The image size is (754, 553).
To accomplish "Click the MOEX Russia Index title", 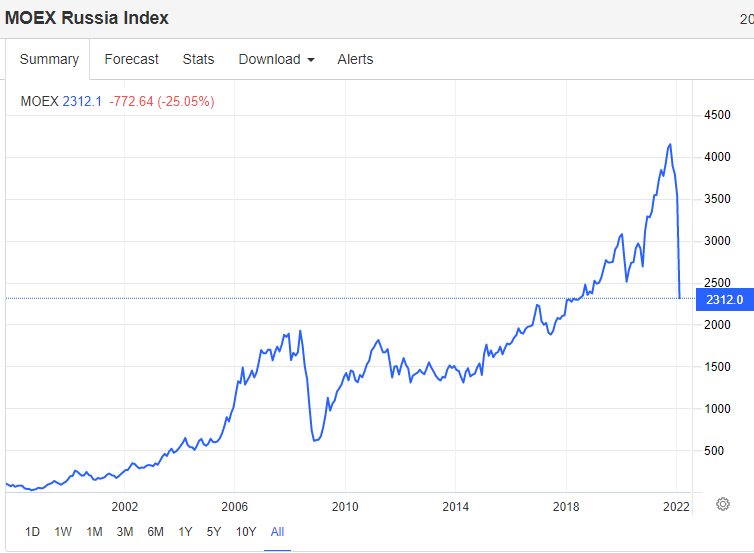I will tap(87, 18).
